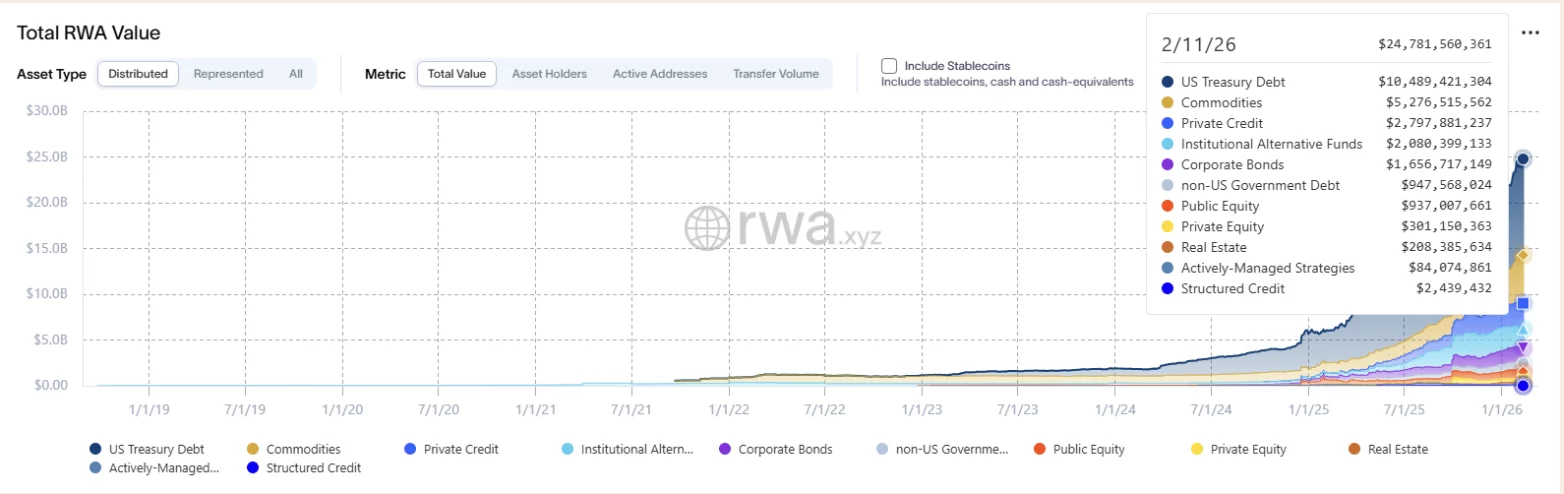Click the Private Credit square marker on the chart
This screenshot has height=494, width=1564.
click(1523, 303)
